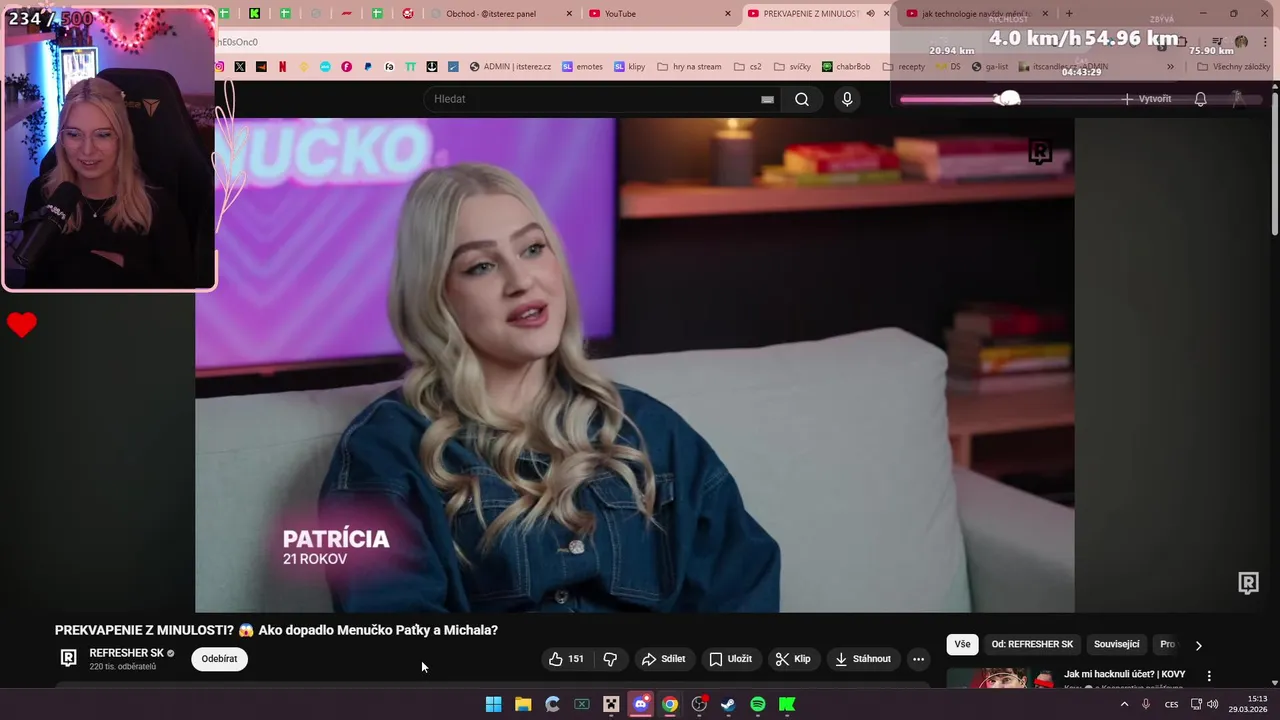Open Kick app green icon on taskbar
Viewport: 1280px width, 720px height.
click(x=787, y=704)
